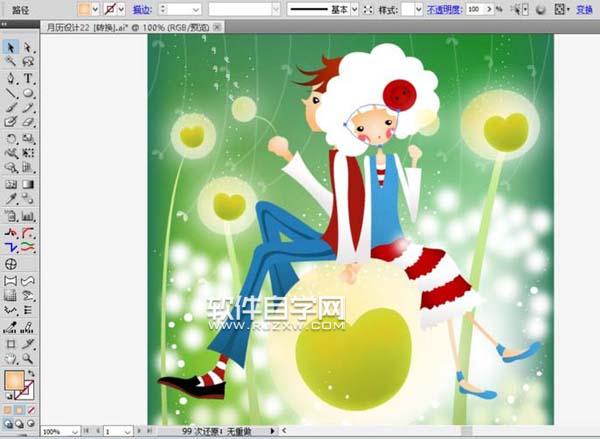Select the Rotate tool

coord(11,139)
